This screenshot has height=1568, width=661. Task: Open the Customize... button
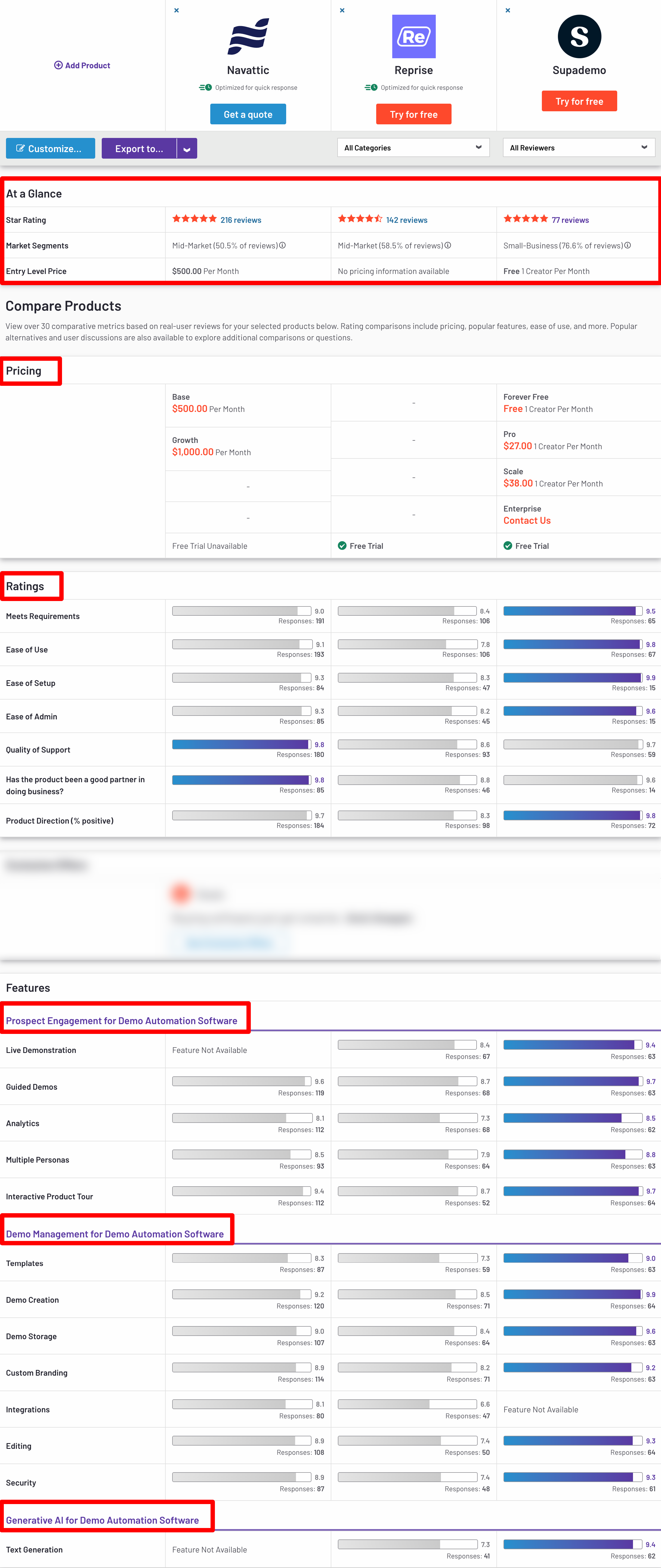pos(51,149)
